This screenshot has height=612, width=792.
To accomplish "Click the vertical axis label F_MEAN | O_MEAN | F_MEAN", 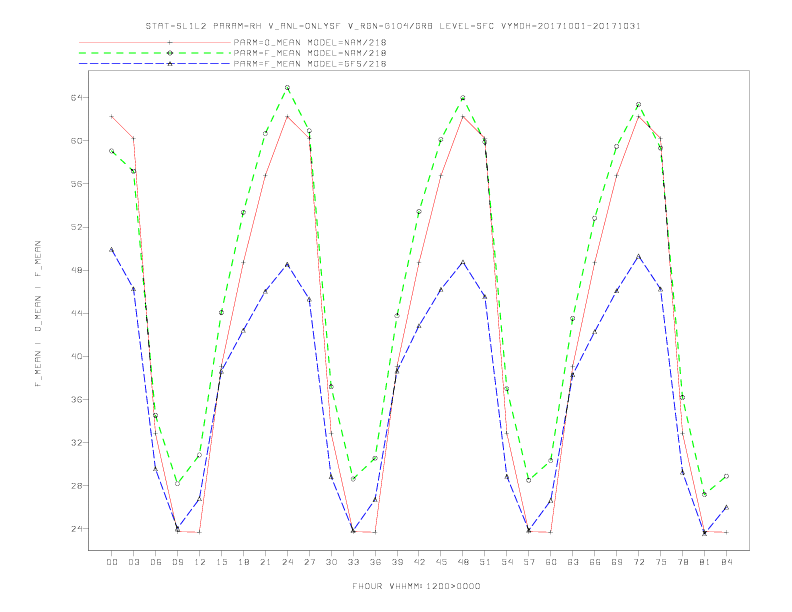I will (38, 314).
